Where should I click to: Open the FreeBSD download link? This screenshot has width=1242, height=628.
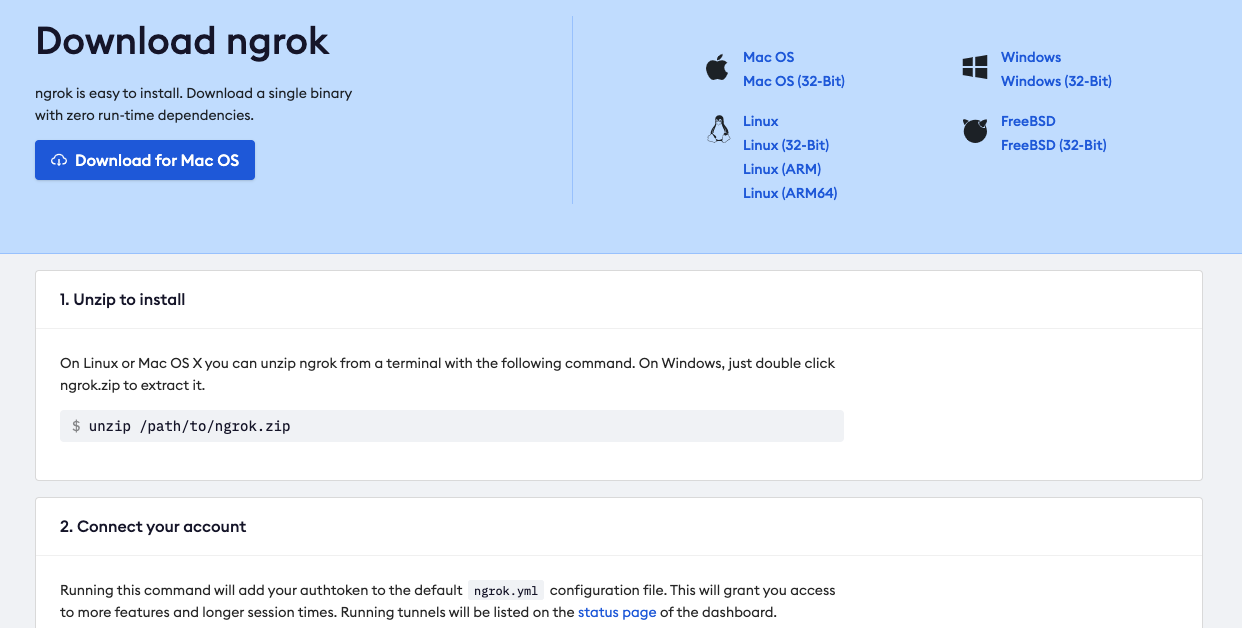[1027, 121]
